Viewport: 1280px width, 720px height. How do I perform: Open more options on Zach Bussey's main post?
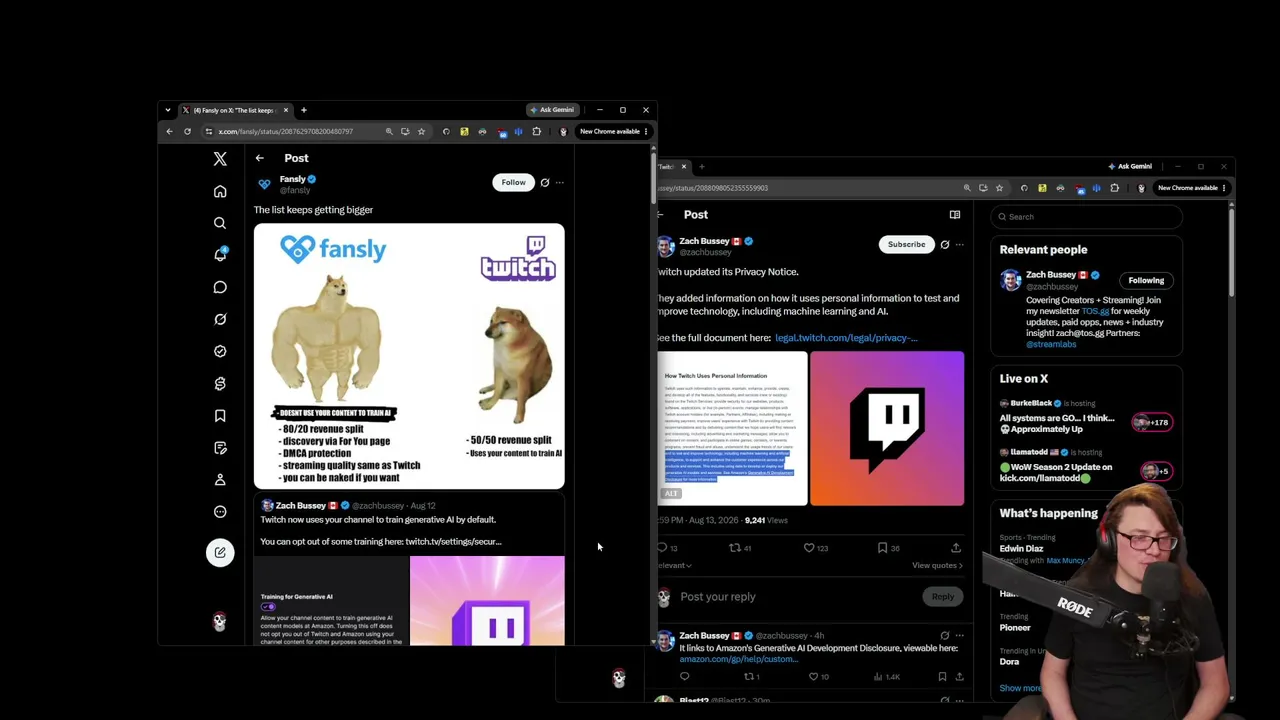point(959,244)
